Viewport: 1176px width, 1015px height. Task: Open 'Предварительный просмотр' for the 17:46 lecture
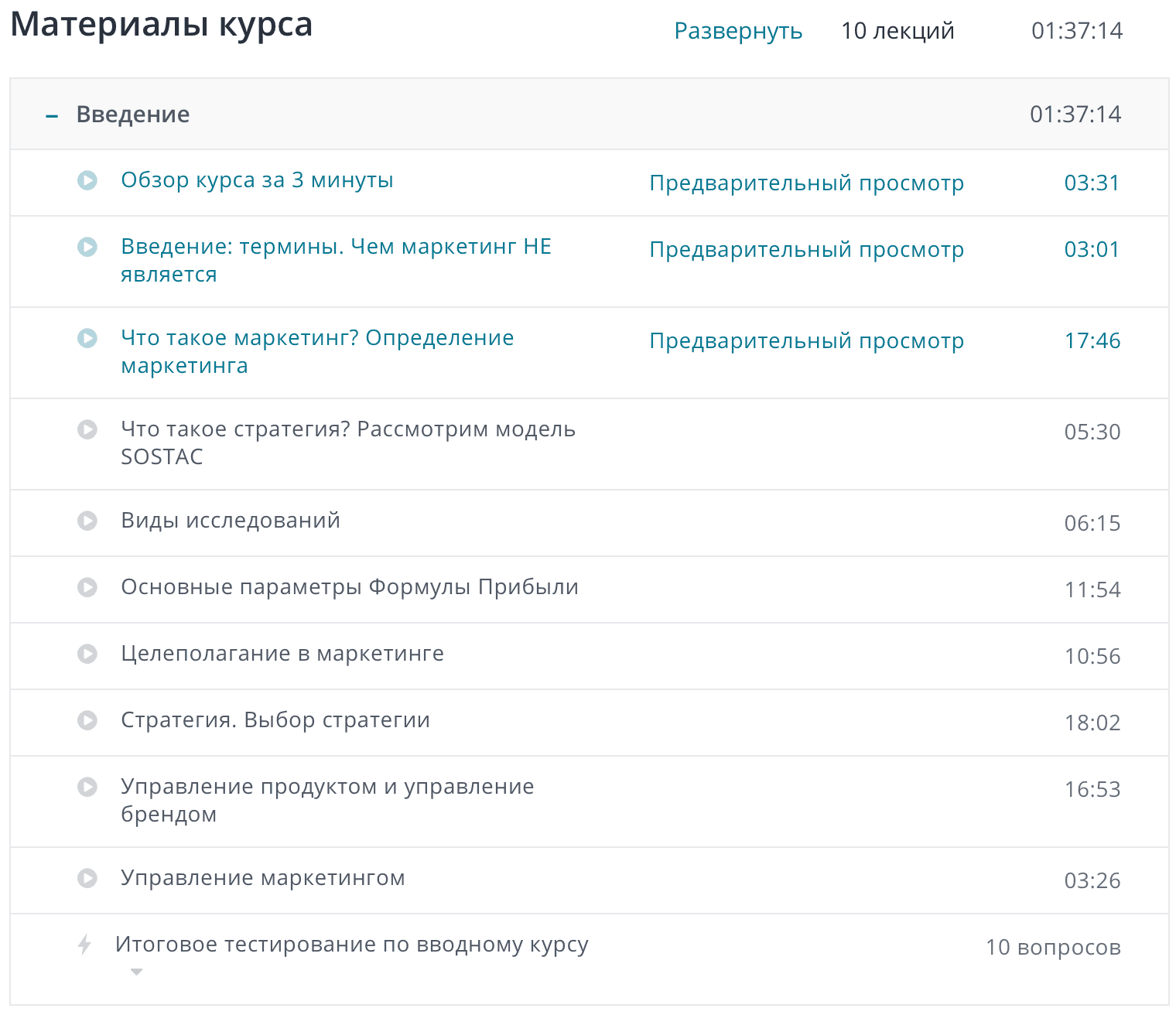(x=806, y=341)
